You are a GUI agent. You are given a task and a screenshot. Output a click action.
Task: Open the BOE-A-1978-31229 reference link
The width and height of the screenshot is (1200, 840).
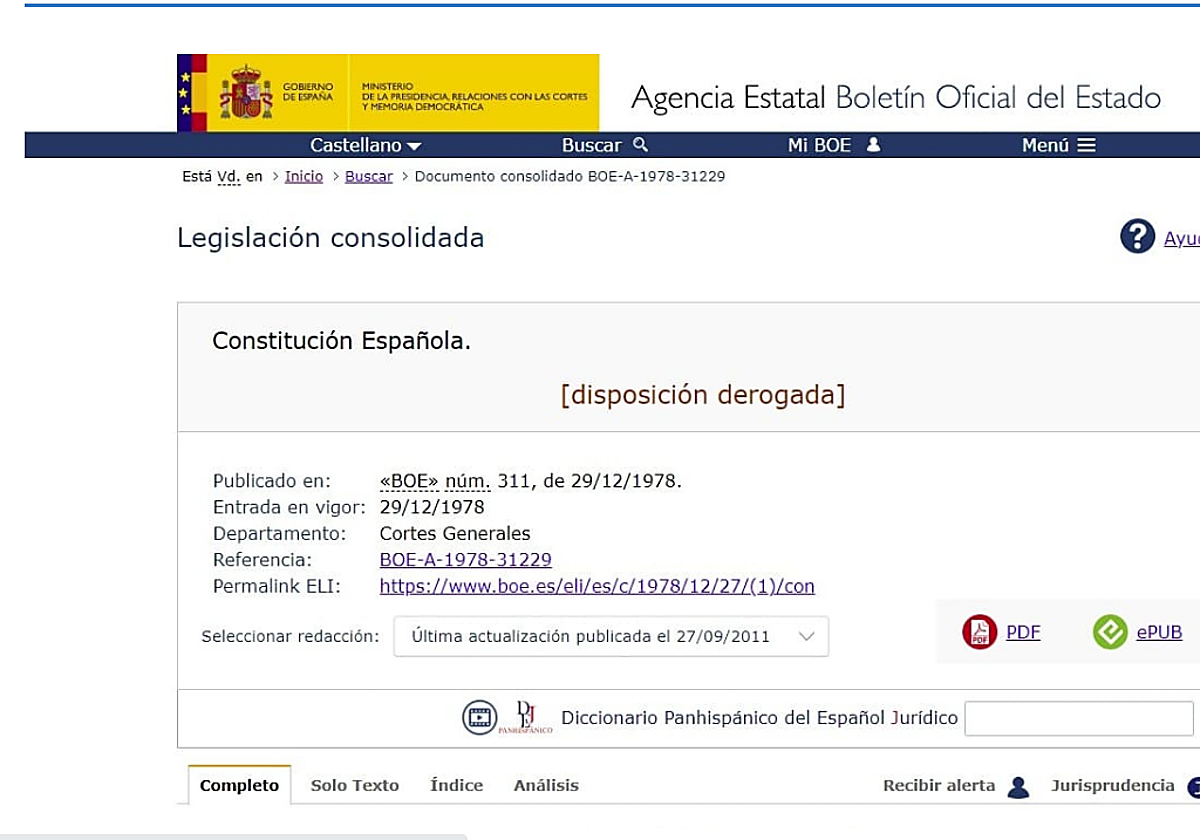[x=465, y=560]
